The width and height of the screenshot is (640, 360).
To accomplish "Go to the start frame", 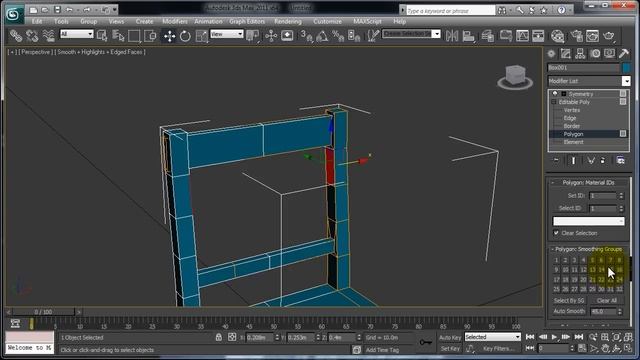I will coord(530,337).
